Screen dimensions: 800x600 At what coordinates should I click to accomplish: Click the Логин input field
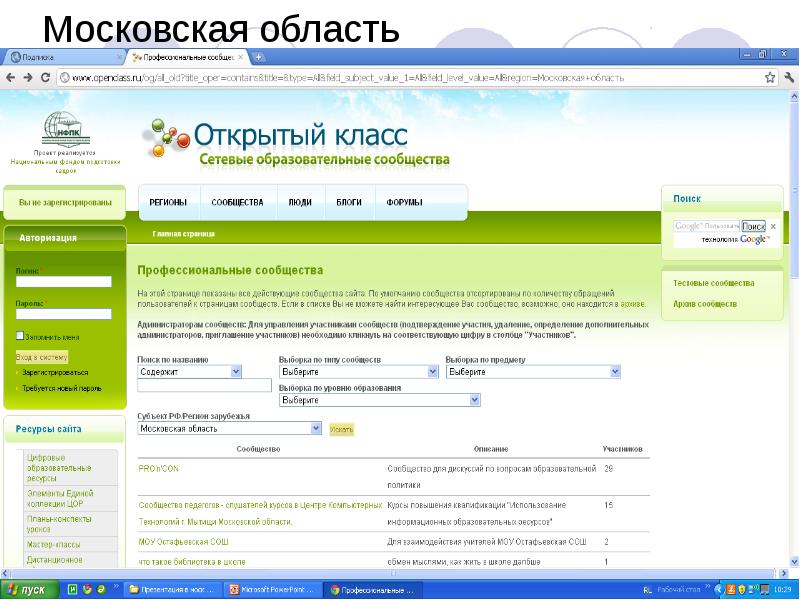pyautogui.click(x=64, y=282)
